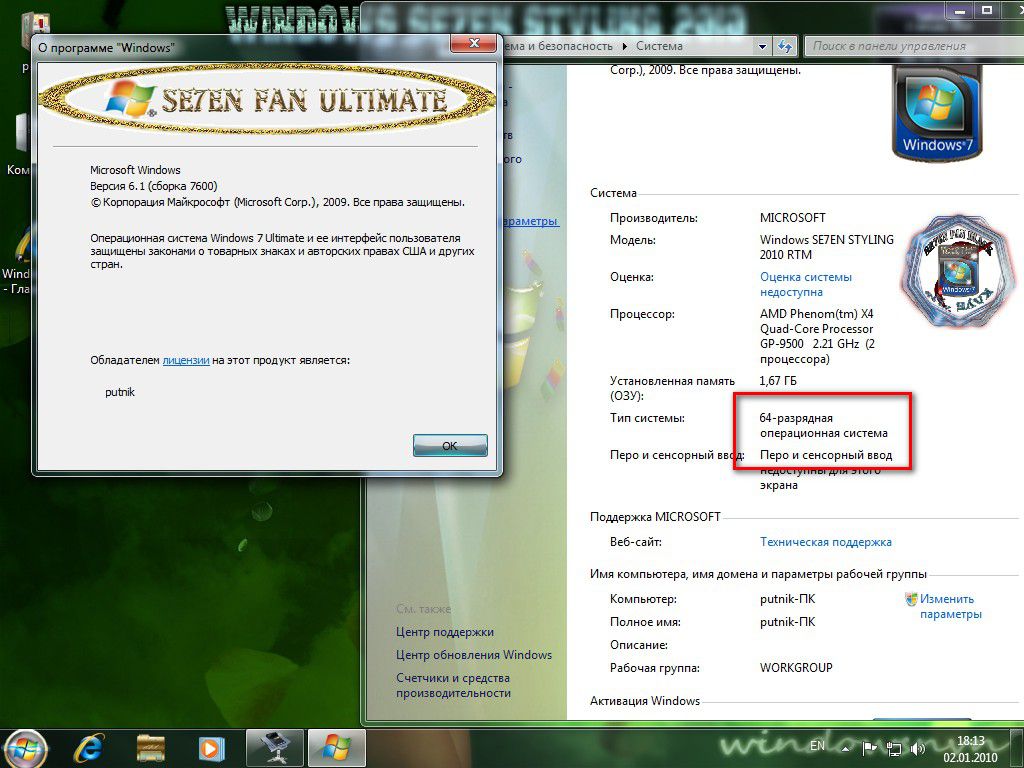Viewport: 1024px width, 768px height.
Task: Click the SE7EN STYLING OEM badge logo
Action: (x=958, y=271)
